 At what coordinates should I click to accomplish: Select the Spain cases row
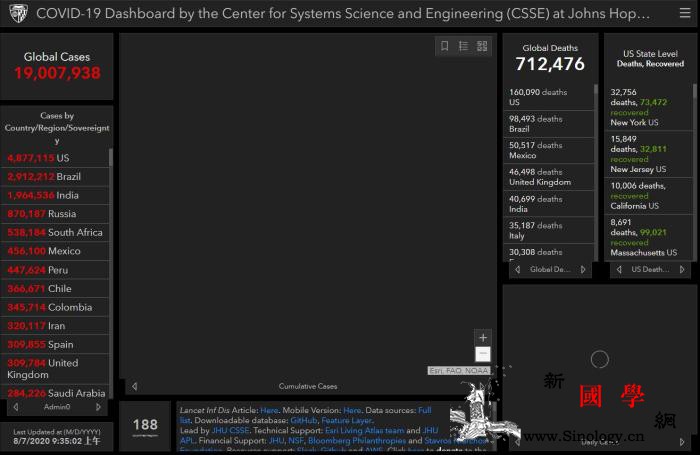pos(55,345)
